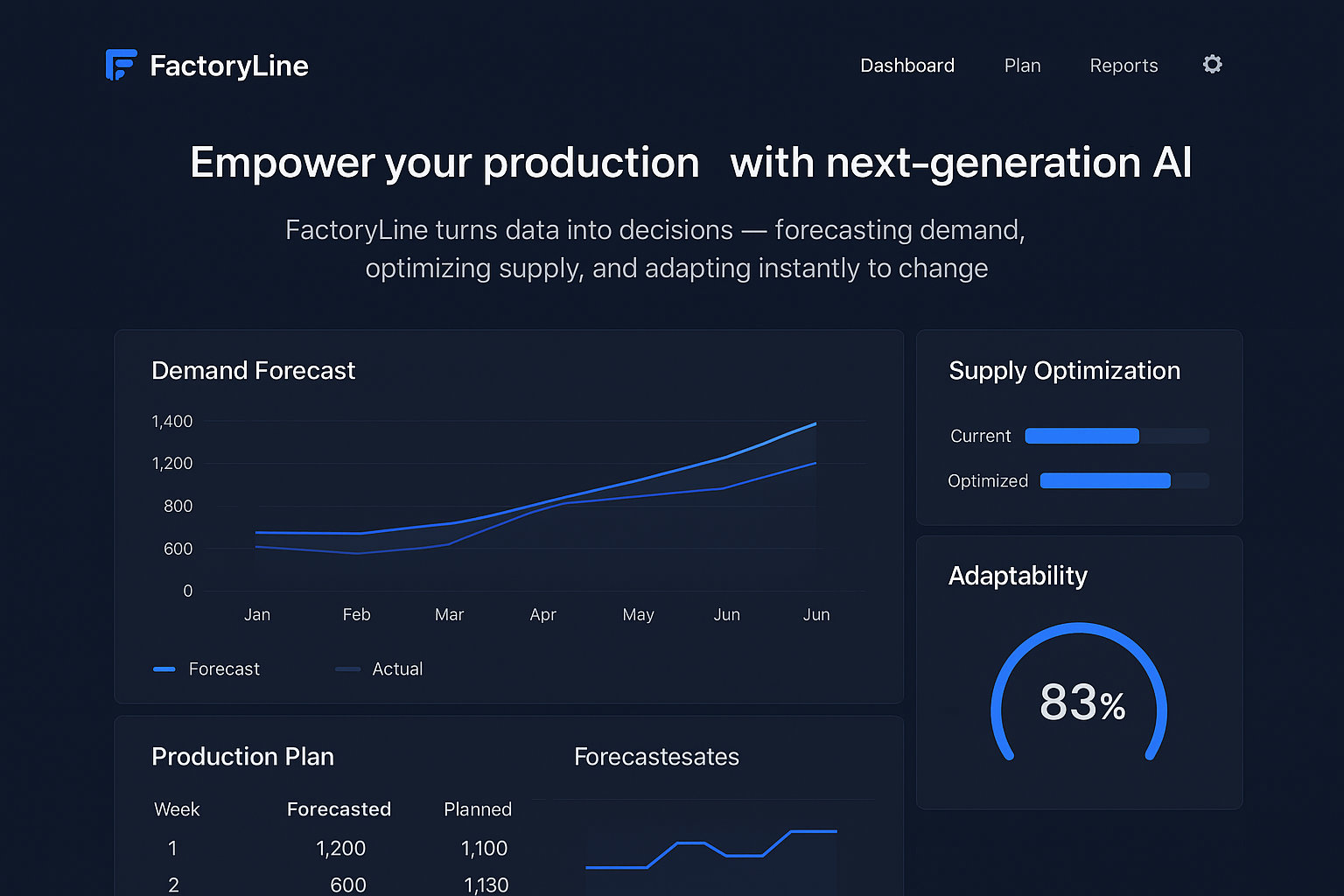This screenshot has height=896, width=1344.
Task: Select the Forecast legend marker
Action: [164, 668]
